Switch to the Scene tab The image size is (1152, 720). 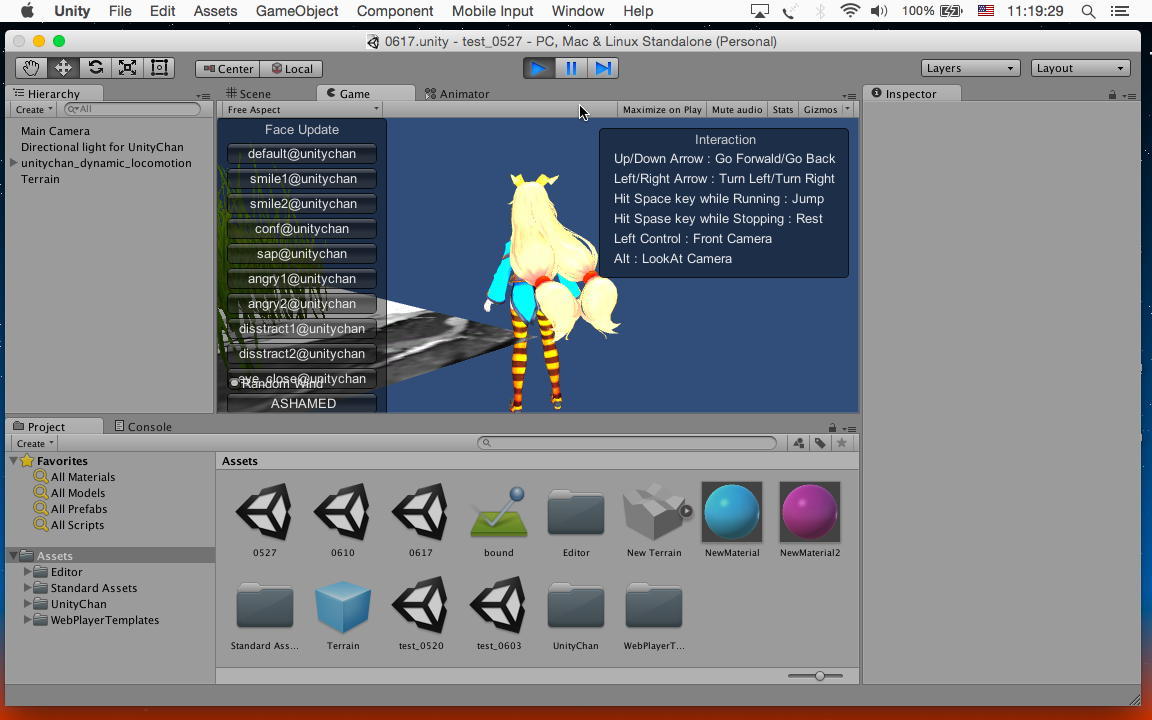pos(248,93)
